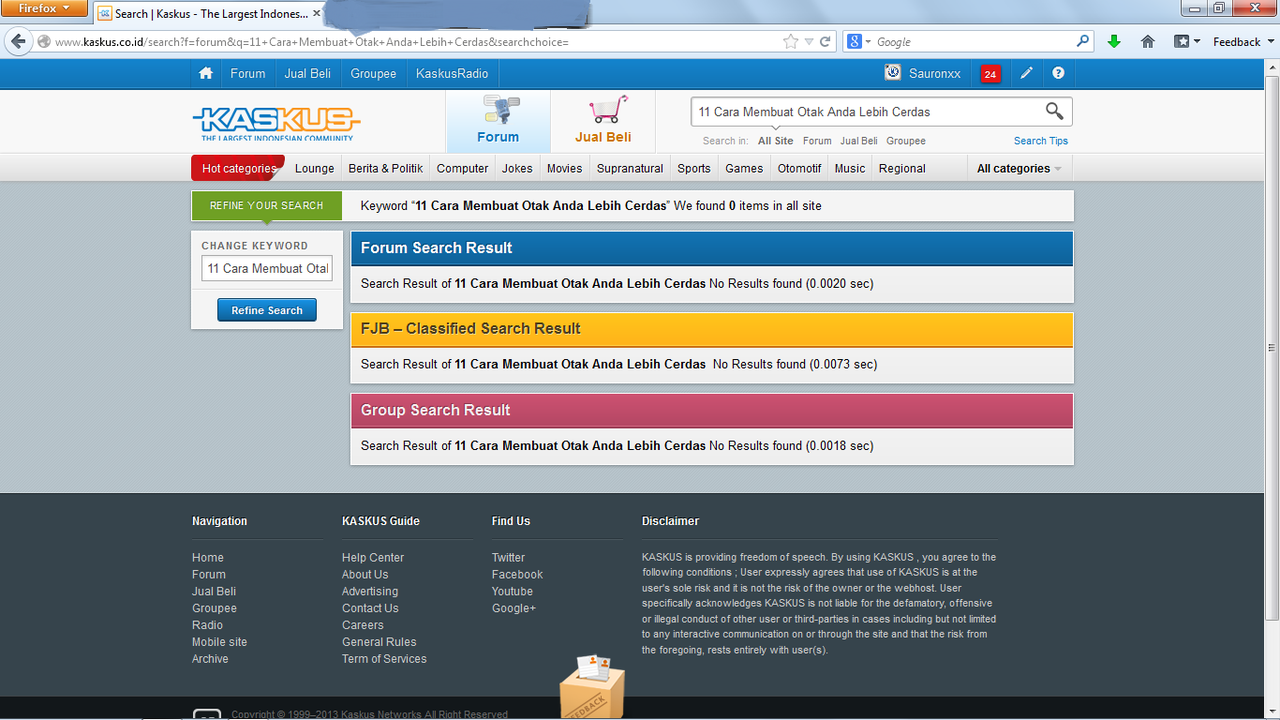The height and width of the screenshot is (720, 1280).
Task: Open the Careers footer link
Action: point(362,625)
